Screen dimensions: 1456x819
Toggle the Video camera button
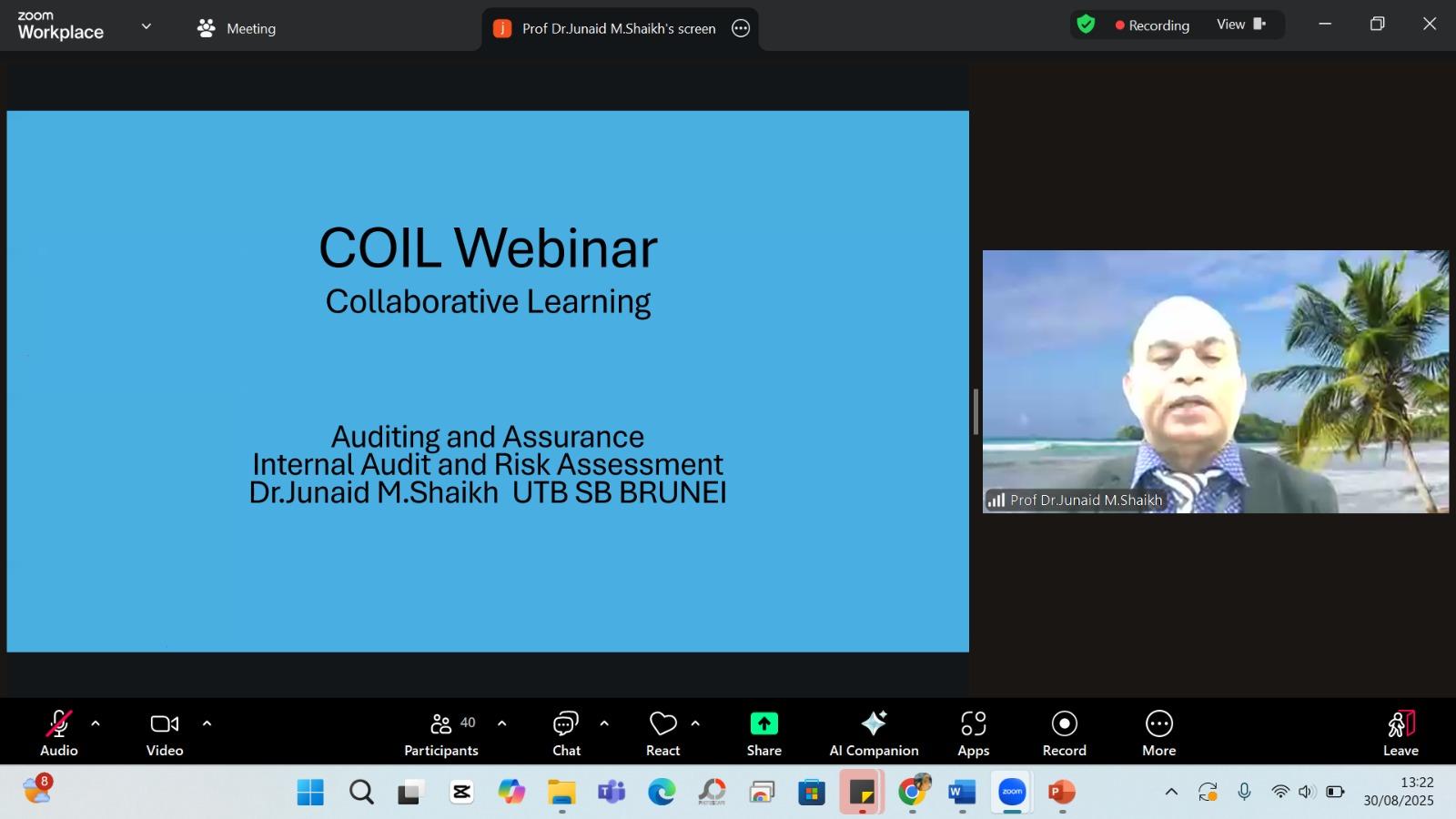(x=165, y=733)
